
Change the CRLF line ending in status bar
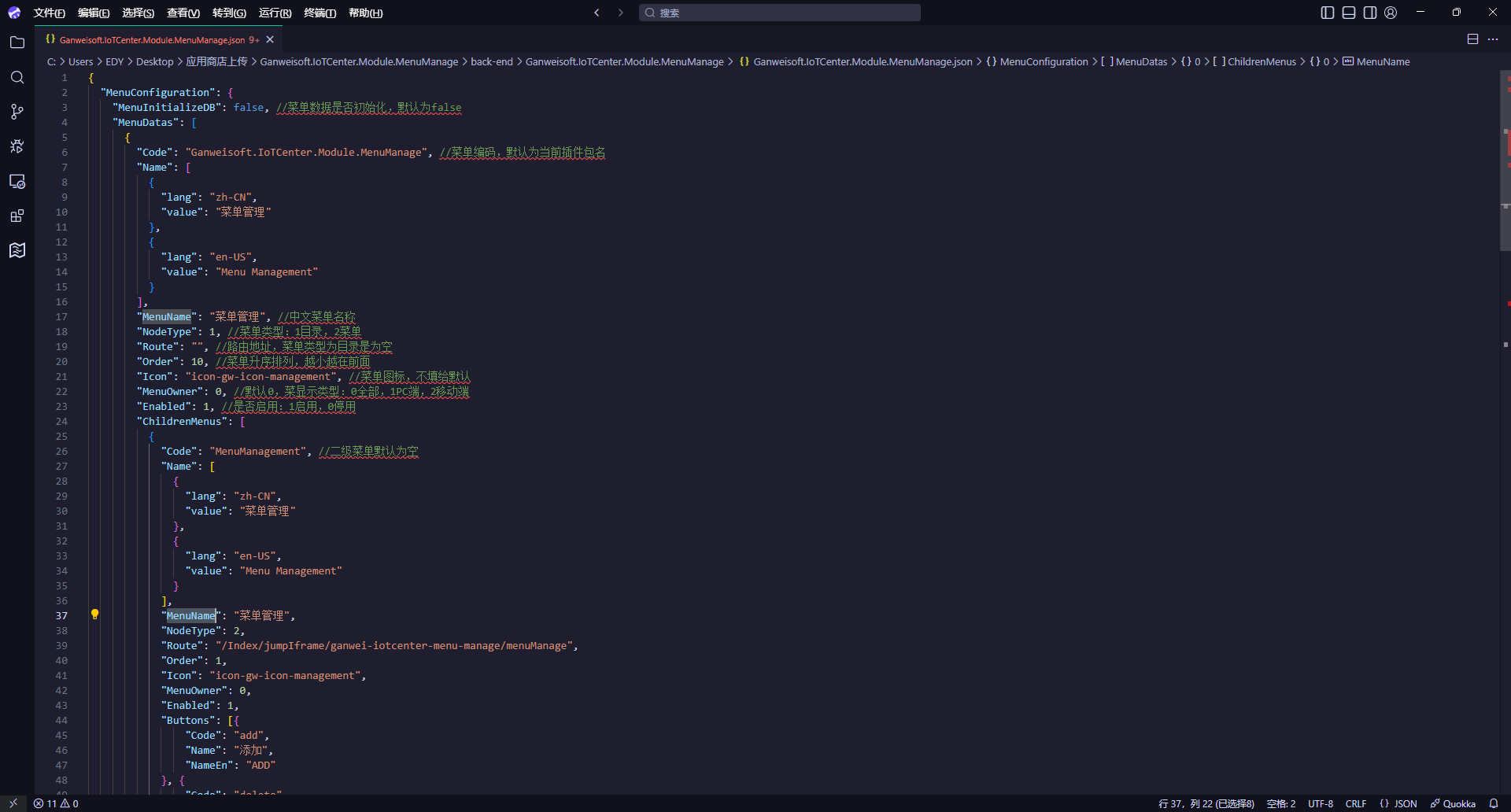[x=1356, y=803]
